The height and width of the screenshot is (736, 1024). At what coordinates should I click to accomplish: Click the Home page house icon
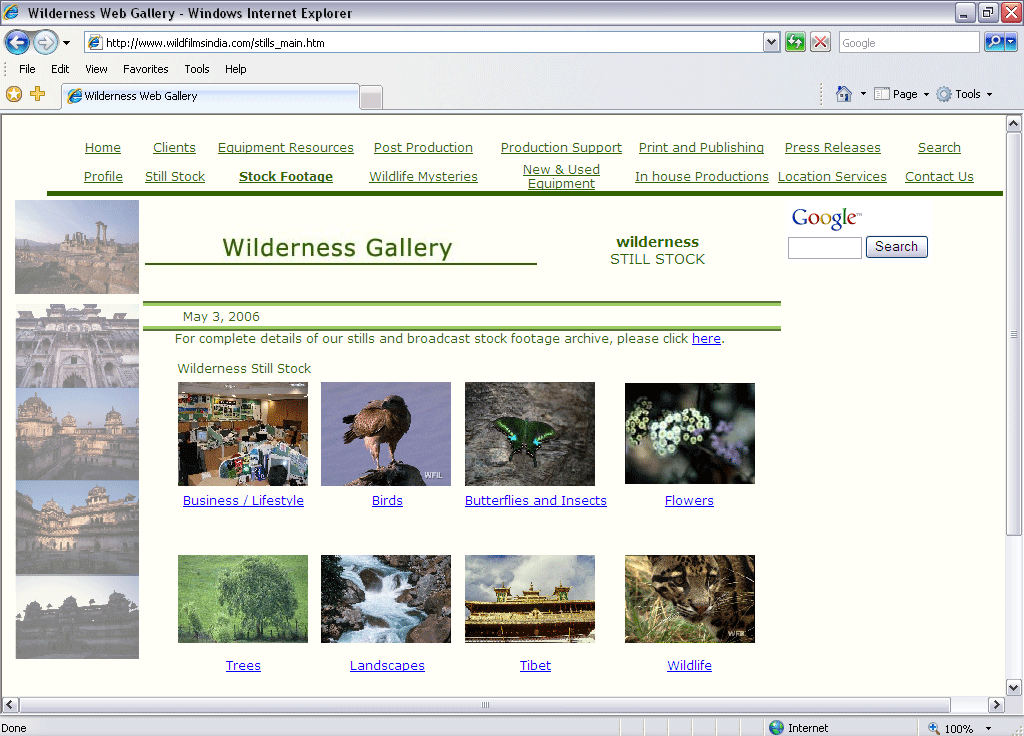(844, 94)
